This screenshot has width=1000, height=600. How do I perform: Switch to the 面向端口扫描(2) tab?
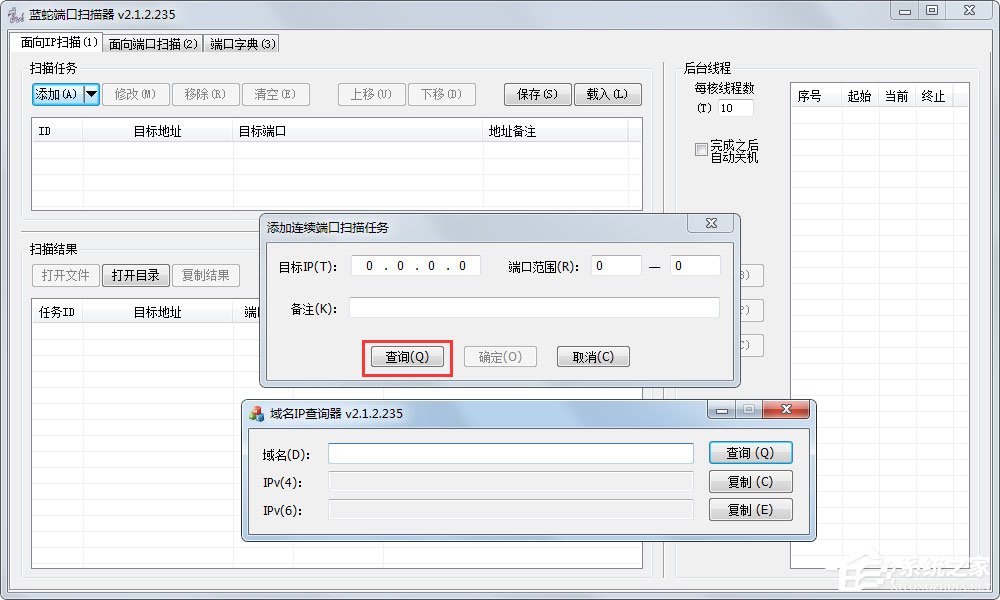(x=153, y=43)
